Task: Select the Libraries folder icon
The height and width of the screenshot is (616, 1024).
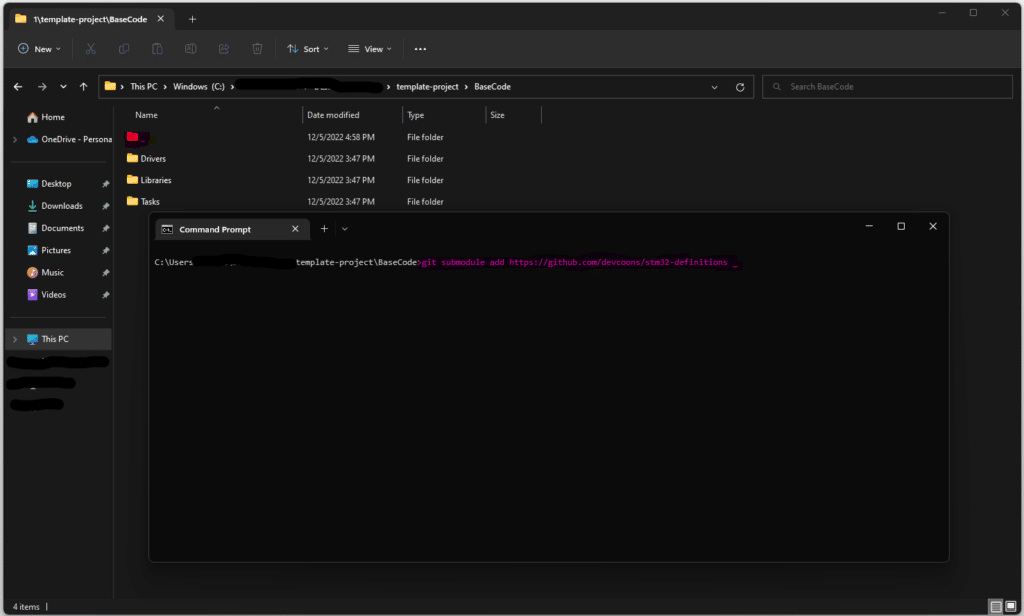Action: 133,180
